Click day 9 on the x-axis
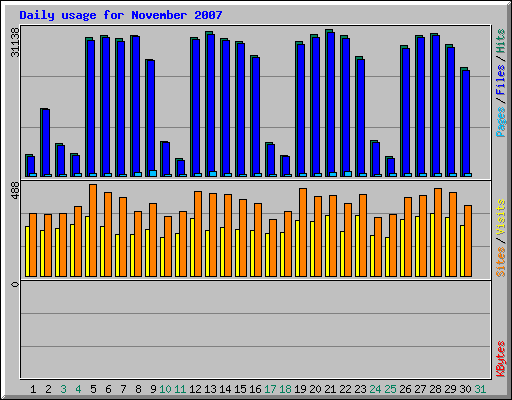The width and height of the screenshot is (512, 400). [153, 389]
